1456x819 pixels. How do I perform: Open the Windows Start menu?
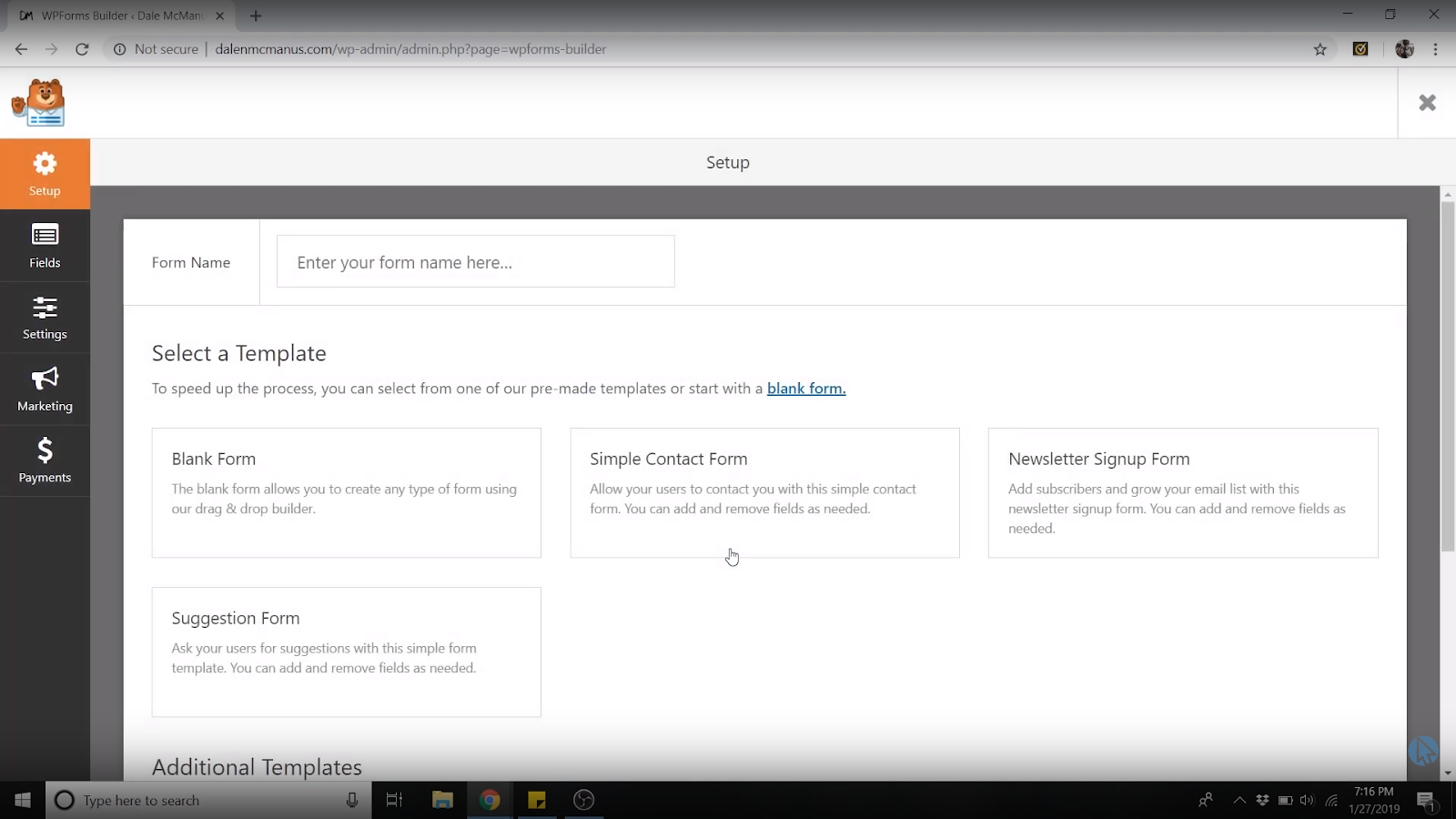tap(22, 800)
